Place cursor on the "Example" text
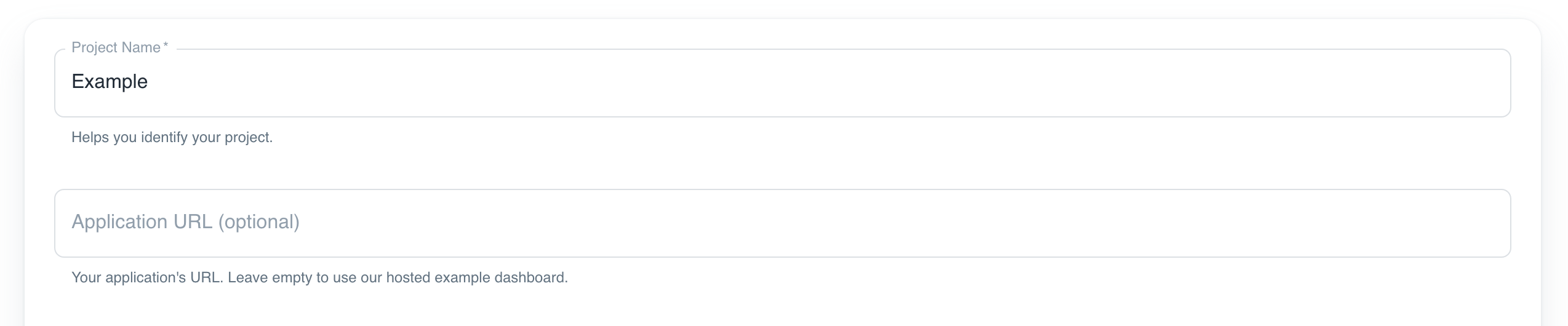 click(110, 82)
